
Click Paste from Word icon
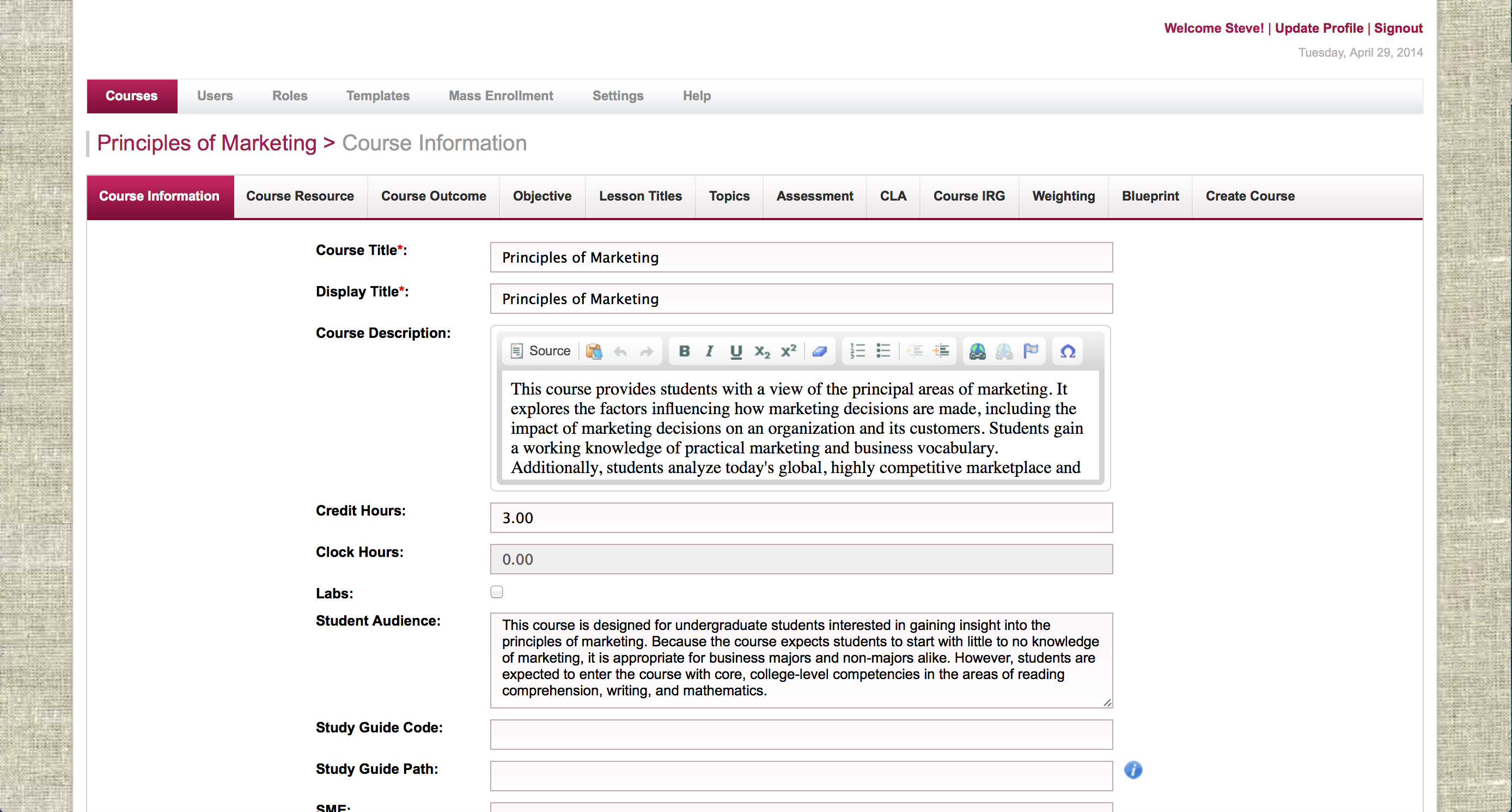pos(594,351)
